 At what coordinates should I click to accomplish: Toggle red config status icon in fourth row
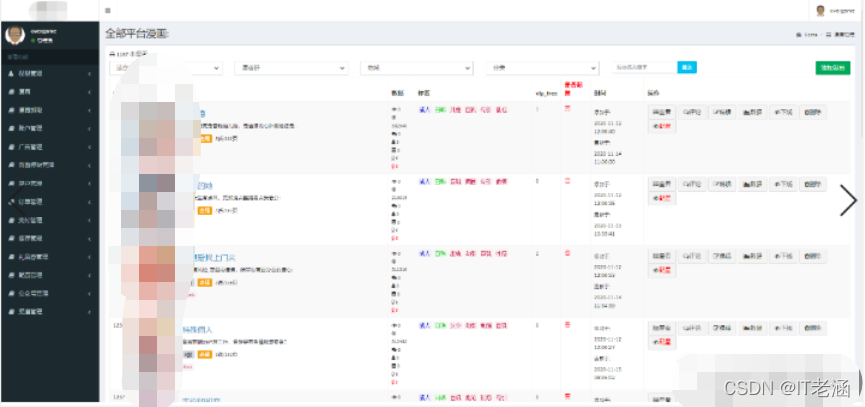click(x=567, y=324)
